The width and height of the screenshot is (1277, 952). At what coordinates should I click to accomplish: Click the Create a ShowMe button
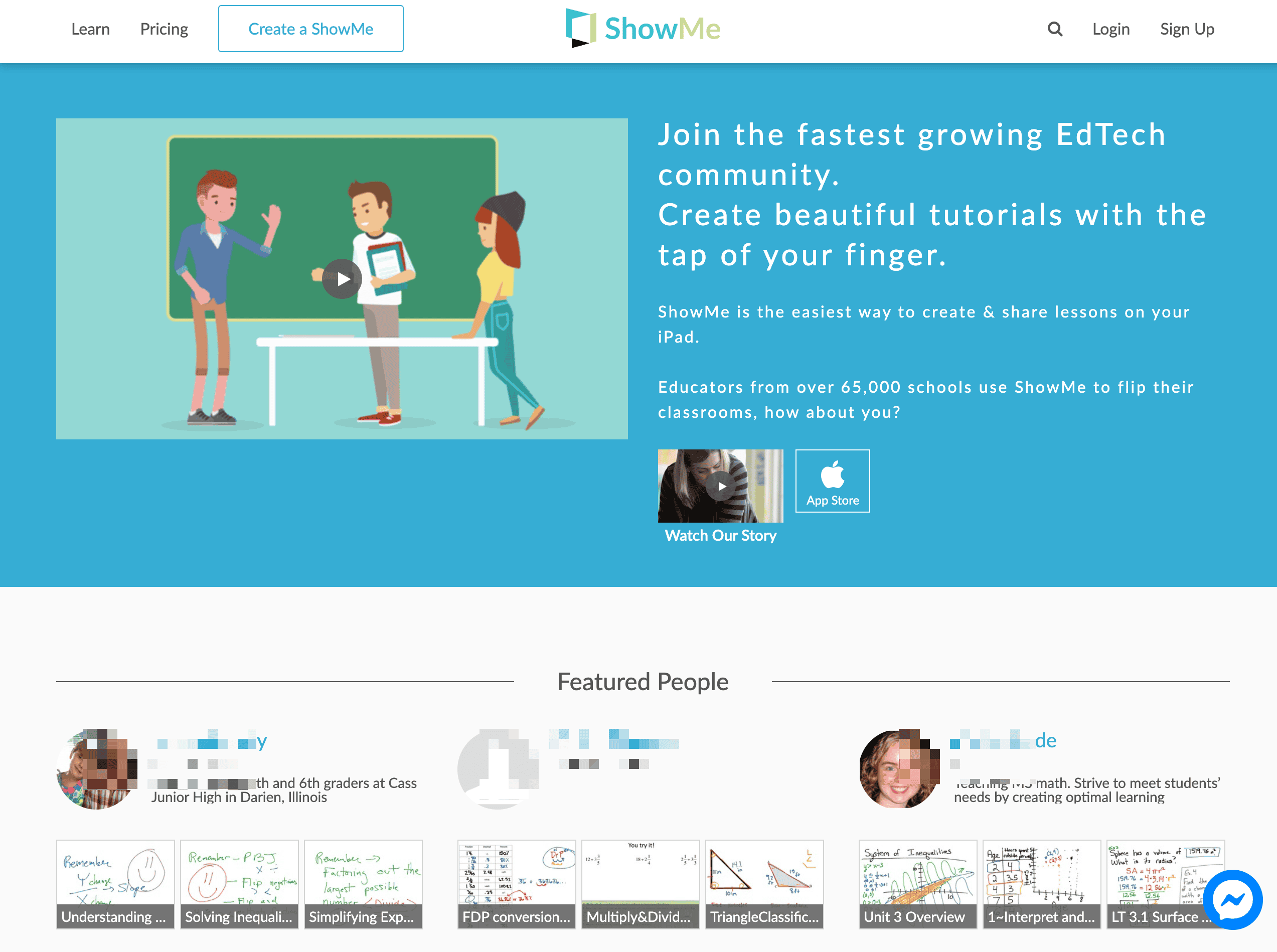click(310, 29)
